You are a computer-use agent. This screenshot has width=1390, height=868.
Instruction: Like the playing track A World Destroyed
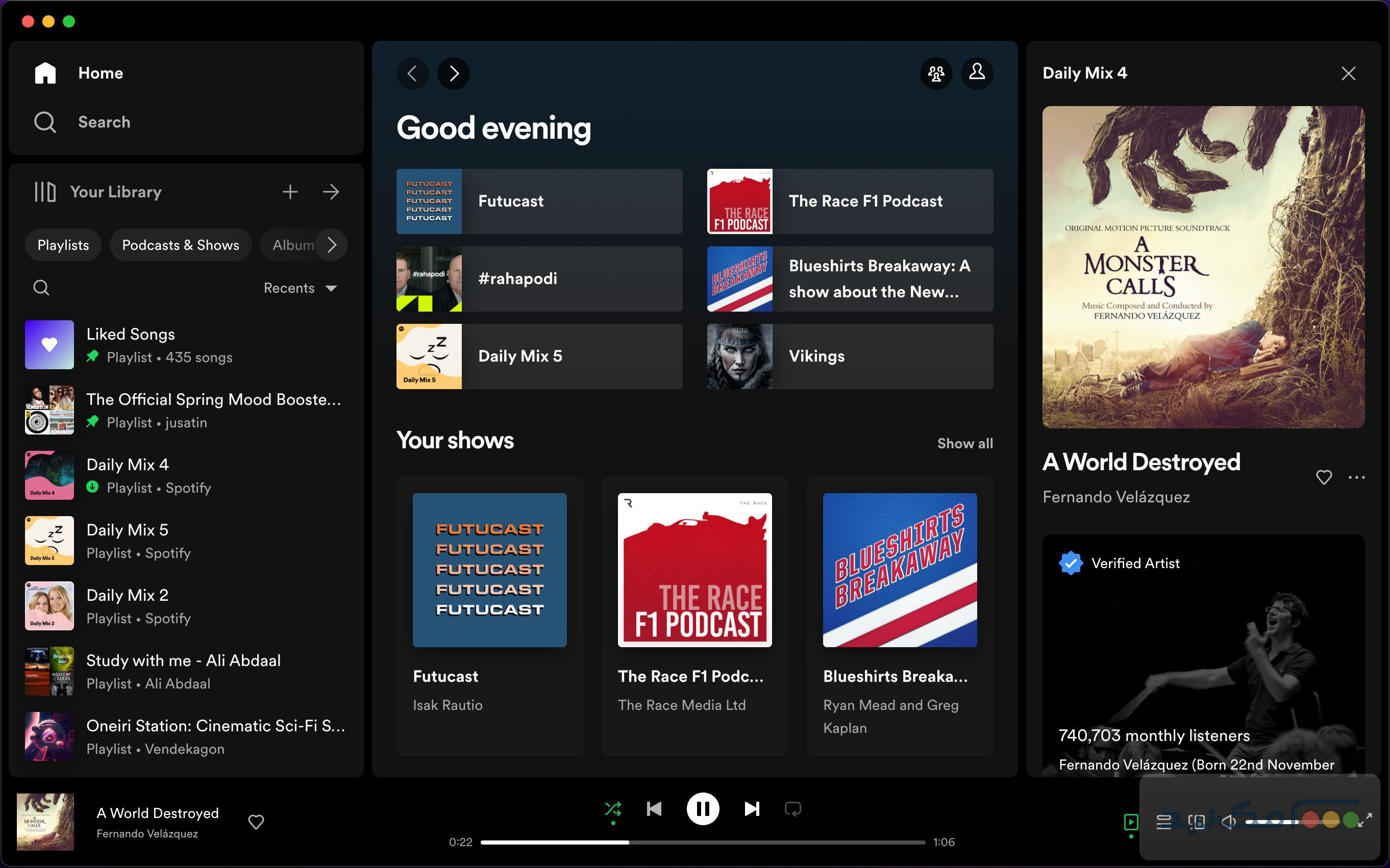pos(256,822)
